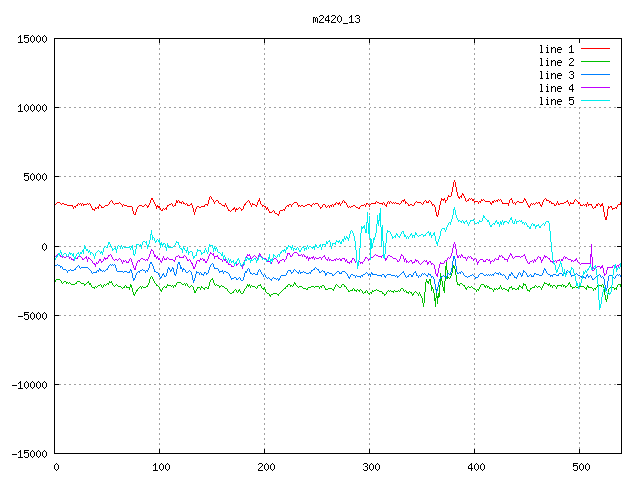Click the 100 x-axis tick label
This screenshot has width=640, height=480.
pyautogui.click(x=160, y=467)
